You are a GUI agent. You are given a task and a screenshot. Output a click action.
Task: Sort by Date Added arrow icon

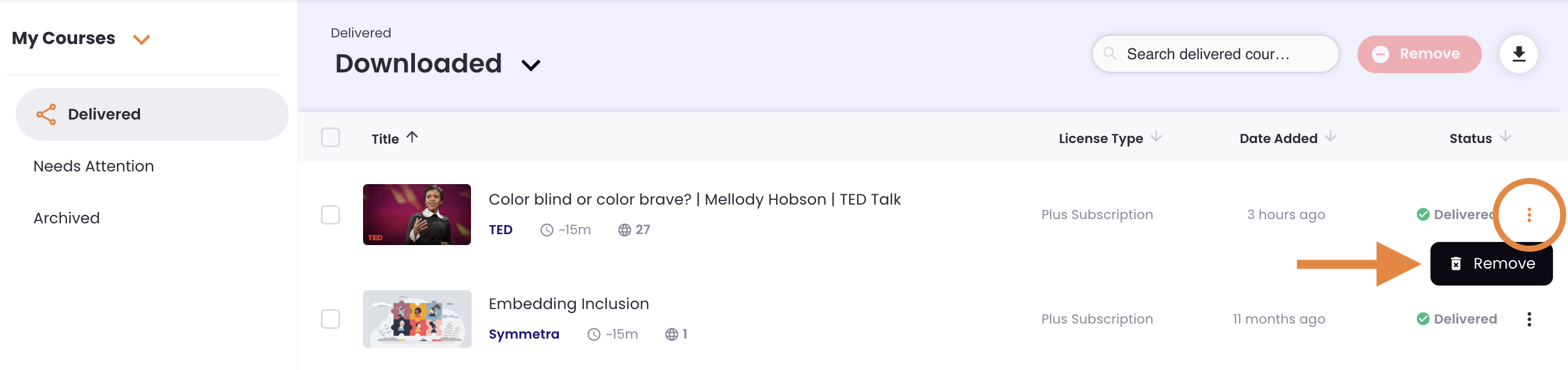point(1330,137)
